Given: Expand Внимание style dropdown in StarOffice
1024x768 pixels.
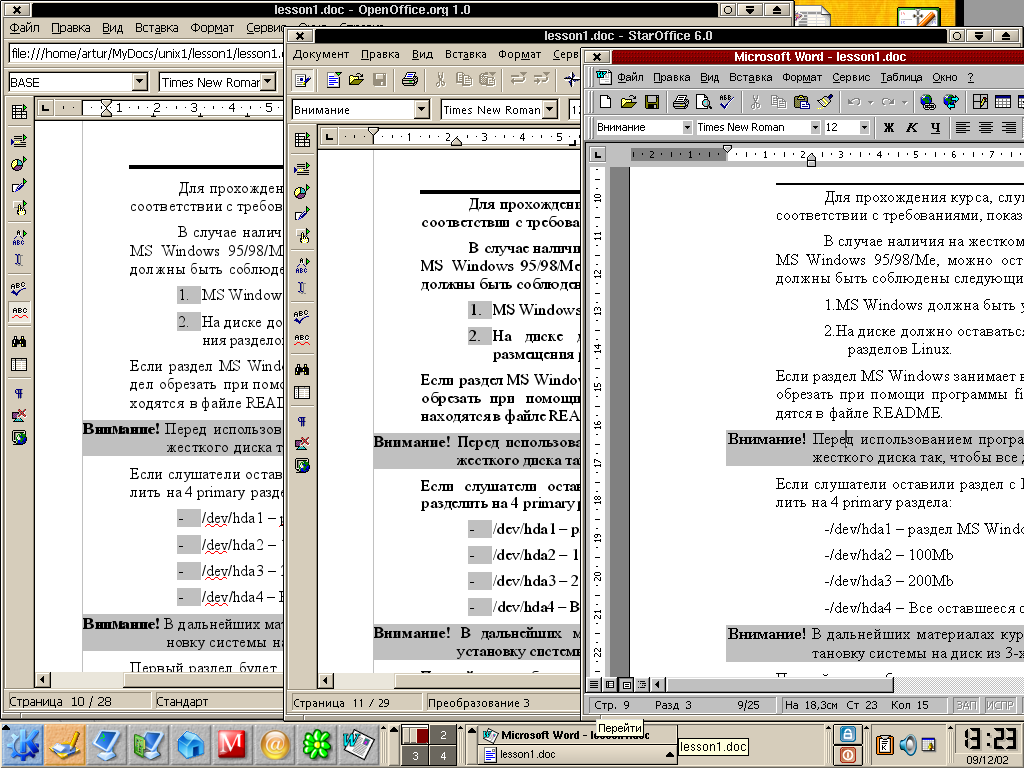Looking at the screenshot, I should coord(422,110).
